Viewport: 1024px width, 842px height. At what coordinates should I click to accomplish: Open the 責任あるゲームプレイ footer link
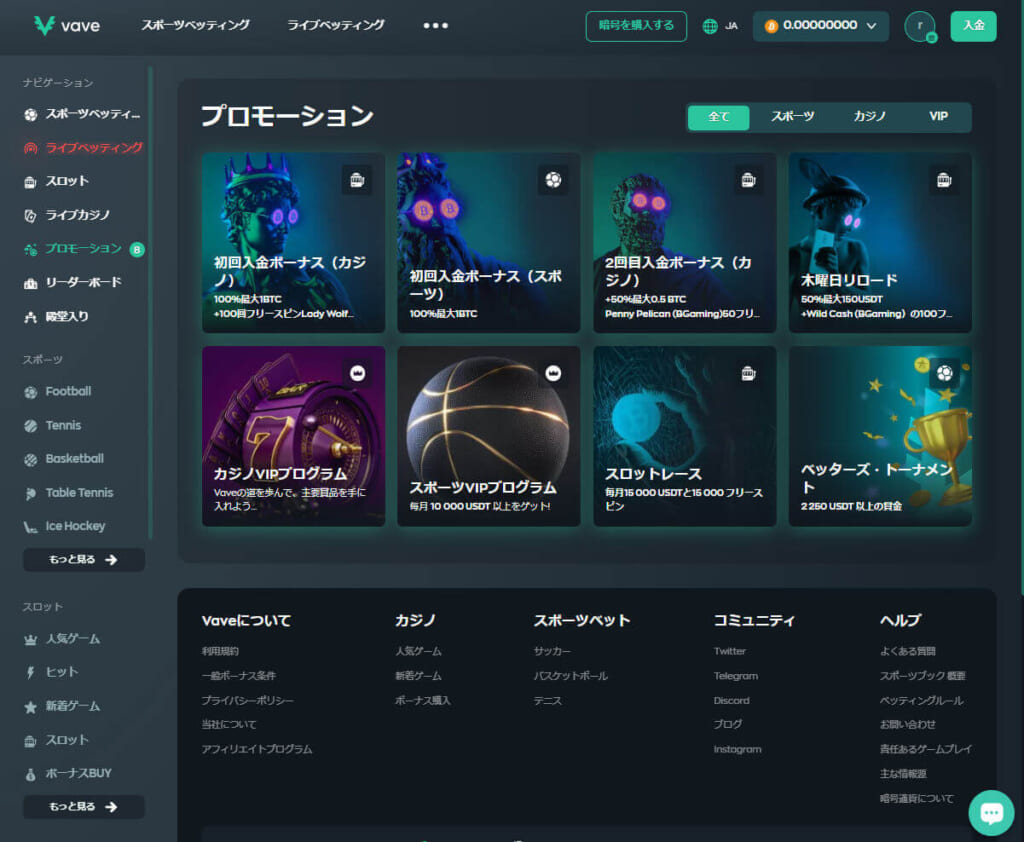point(926,749)
